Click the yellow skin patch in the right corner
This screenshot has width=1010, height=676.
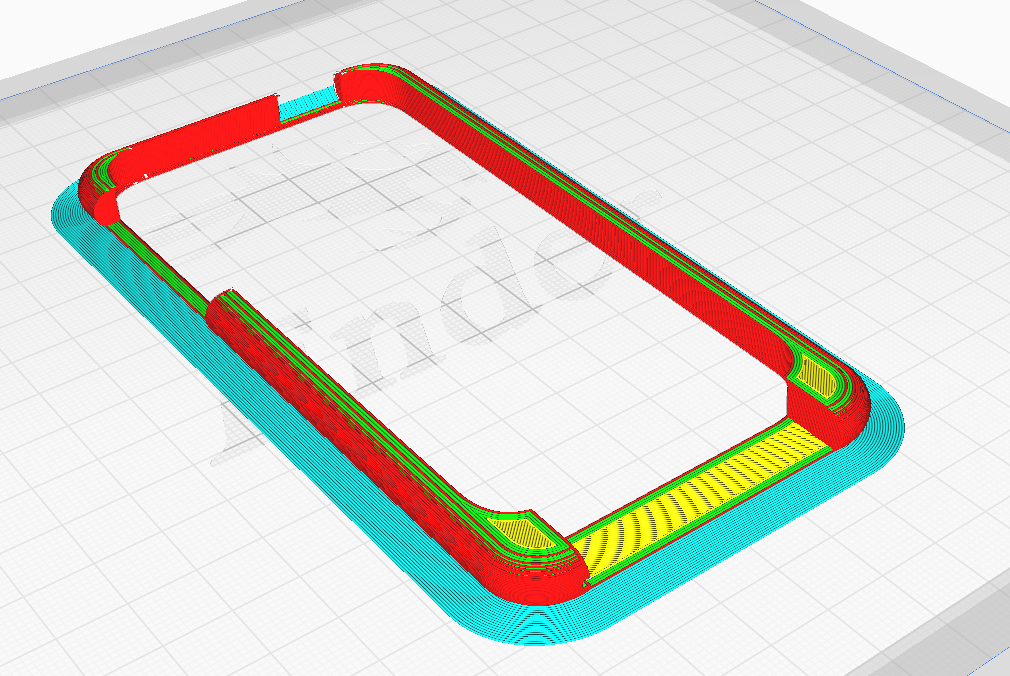click(817, 376)
